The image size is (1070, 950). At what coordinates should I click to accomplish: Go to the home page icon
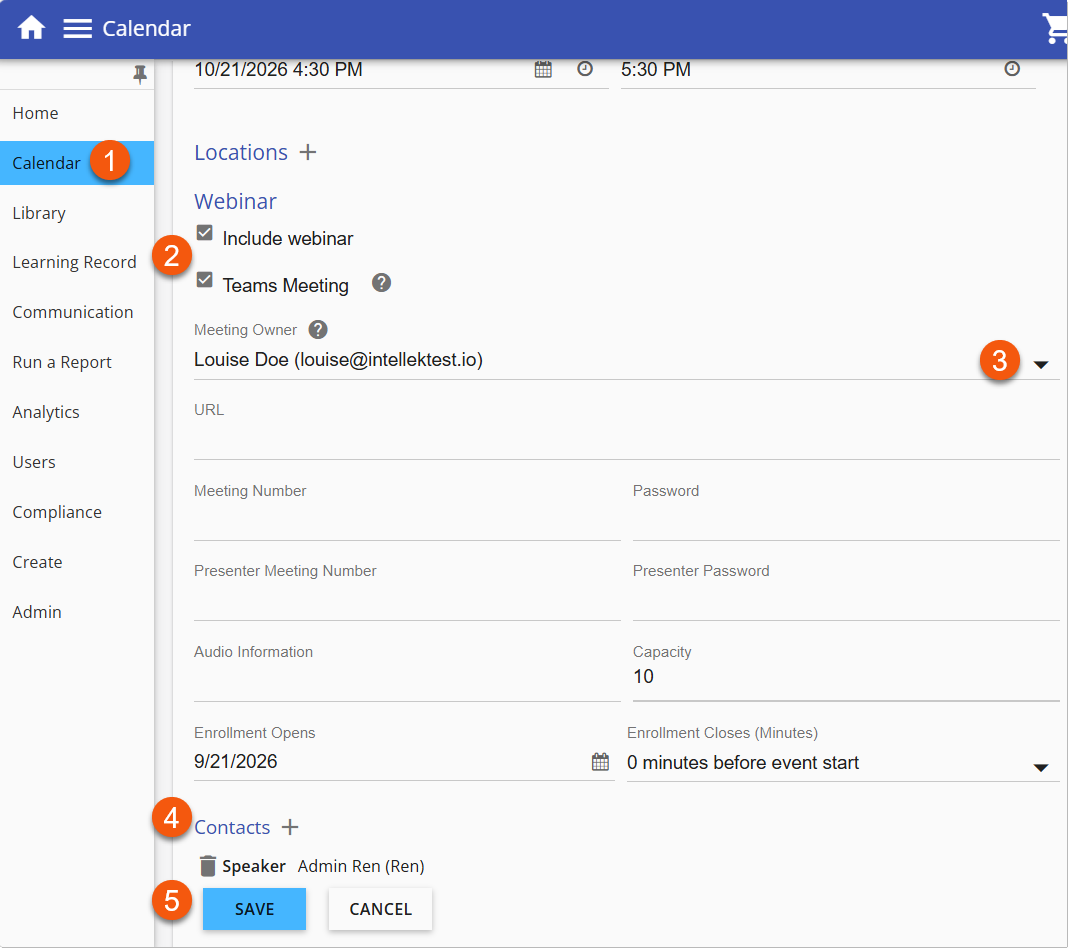pos(31,28)
